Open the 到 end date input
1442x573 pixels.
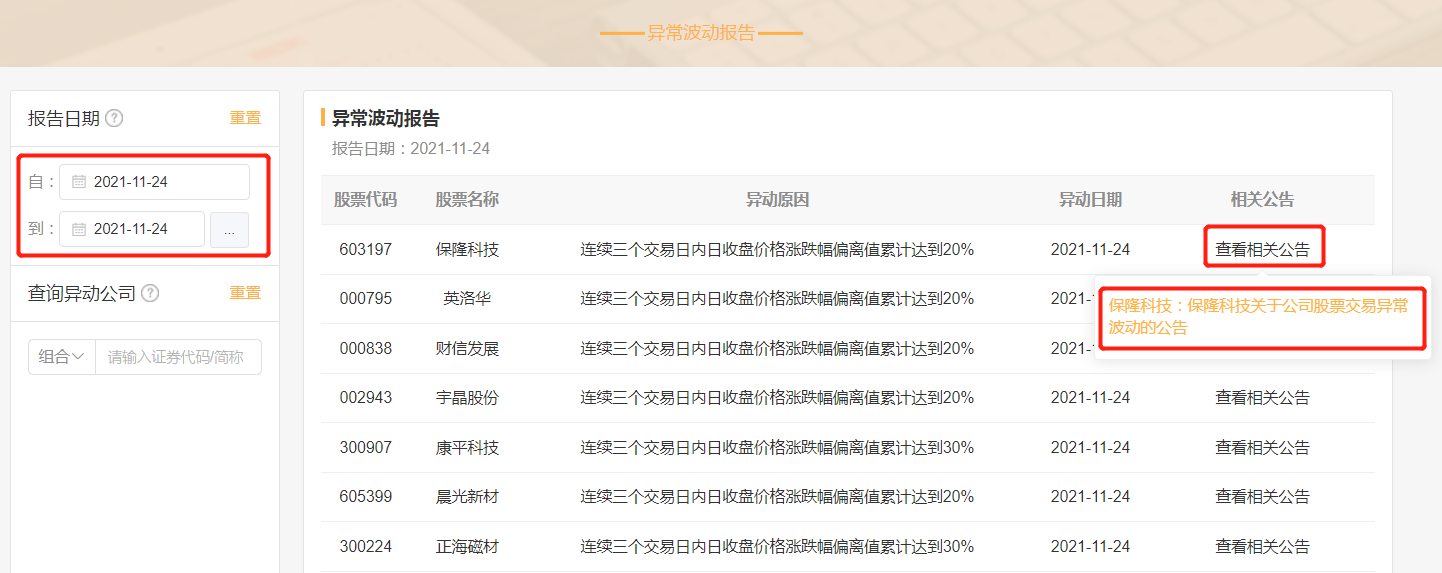point(132,229)
